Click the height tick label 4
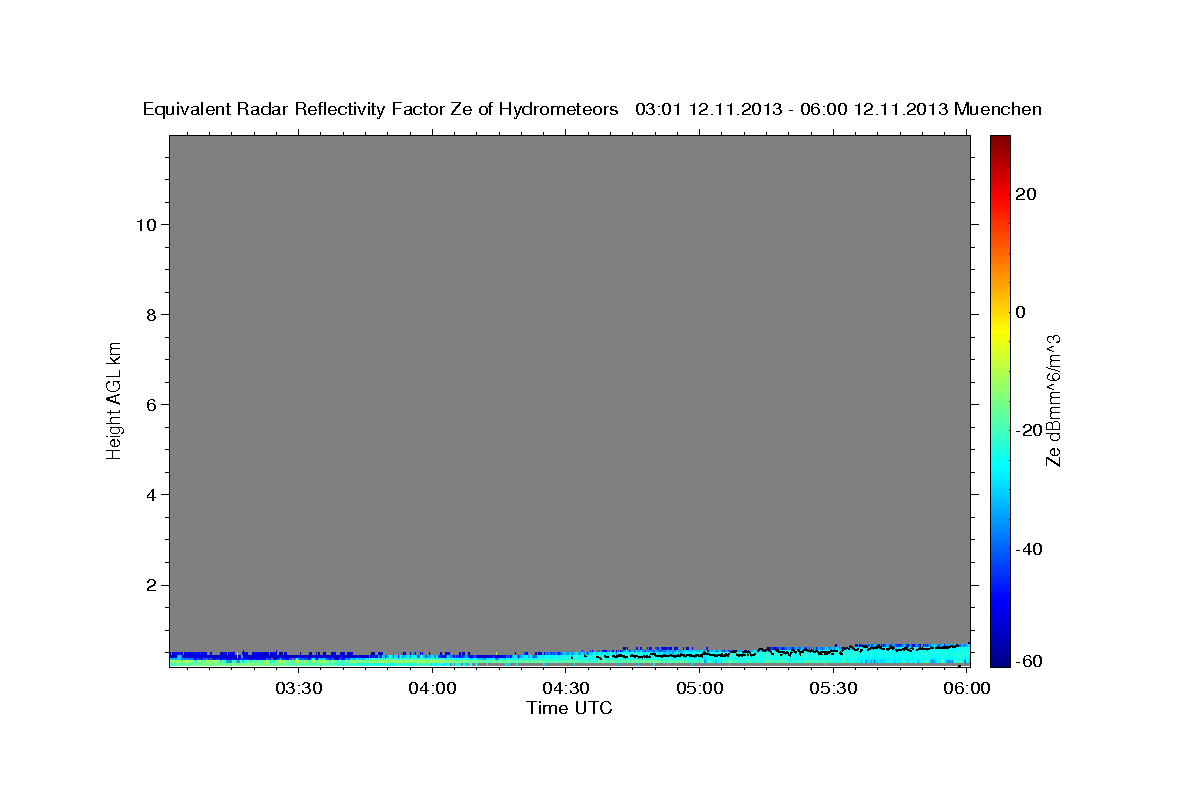 [150, 494]
